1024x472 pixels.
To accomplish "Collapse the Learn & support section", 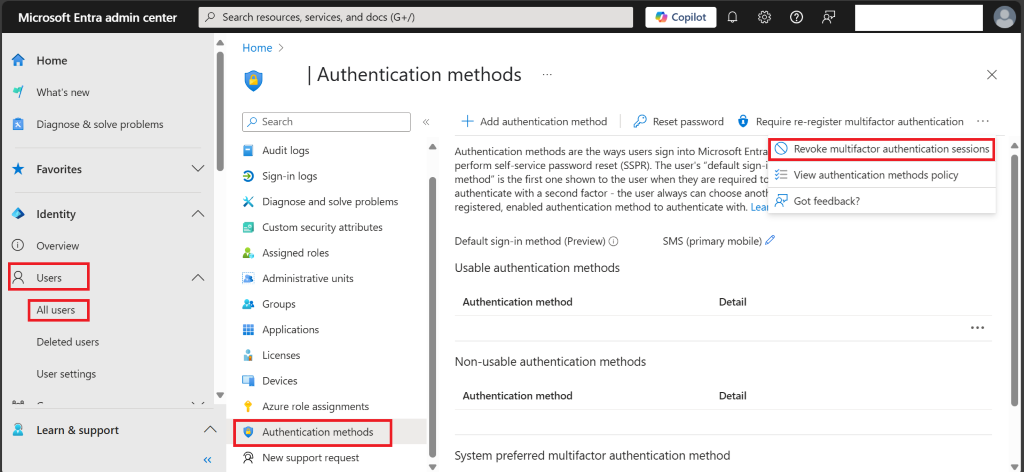I will pyautogui.click(x=210, y=430).
